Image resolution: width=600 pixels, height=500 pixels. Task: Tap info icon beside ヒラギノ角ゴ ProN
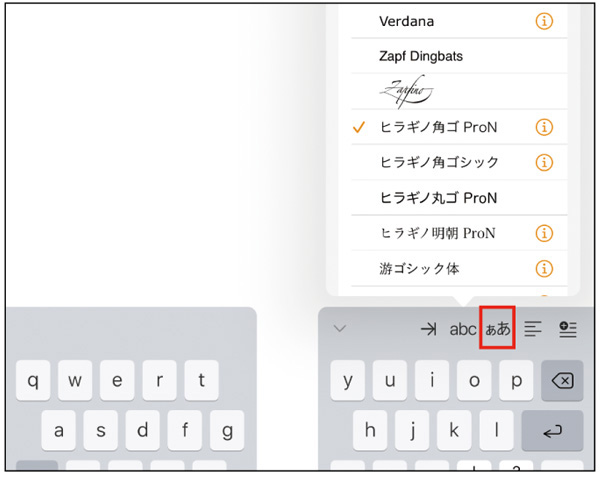pyautogui.click(x=544, y=127)
